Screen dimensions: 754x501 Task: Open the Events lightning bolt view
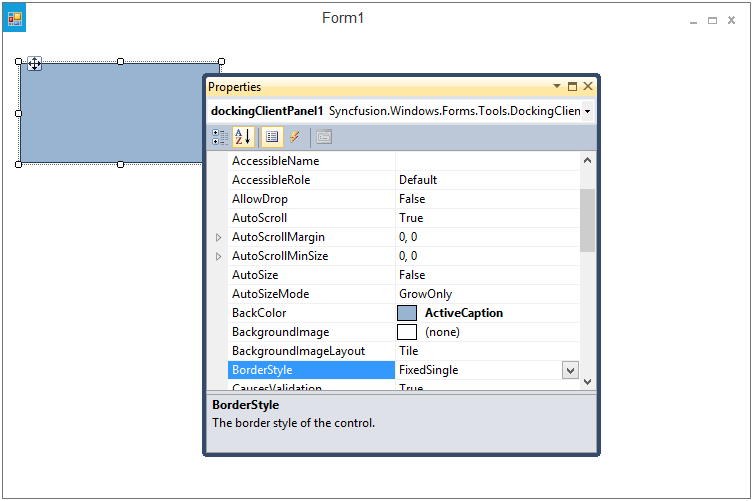[295, 138]
